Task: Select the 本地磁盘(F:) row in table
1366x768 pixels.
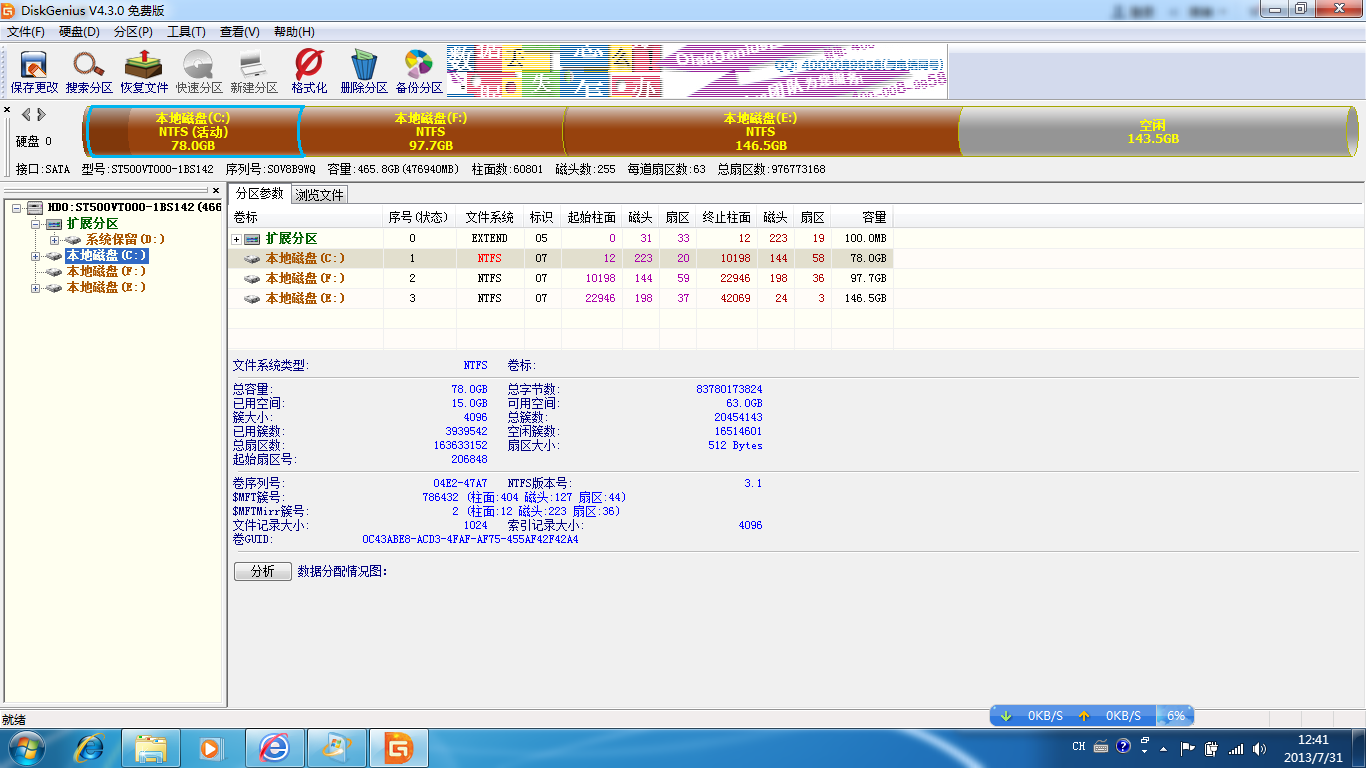Action: tap(560, 278)
